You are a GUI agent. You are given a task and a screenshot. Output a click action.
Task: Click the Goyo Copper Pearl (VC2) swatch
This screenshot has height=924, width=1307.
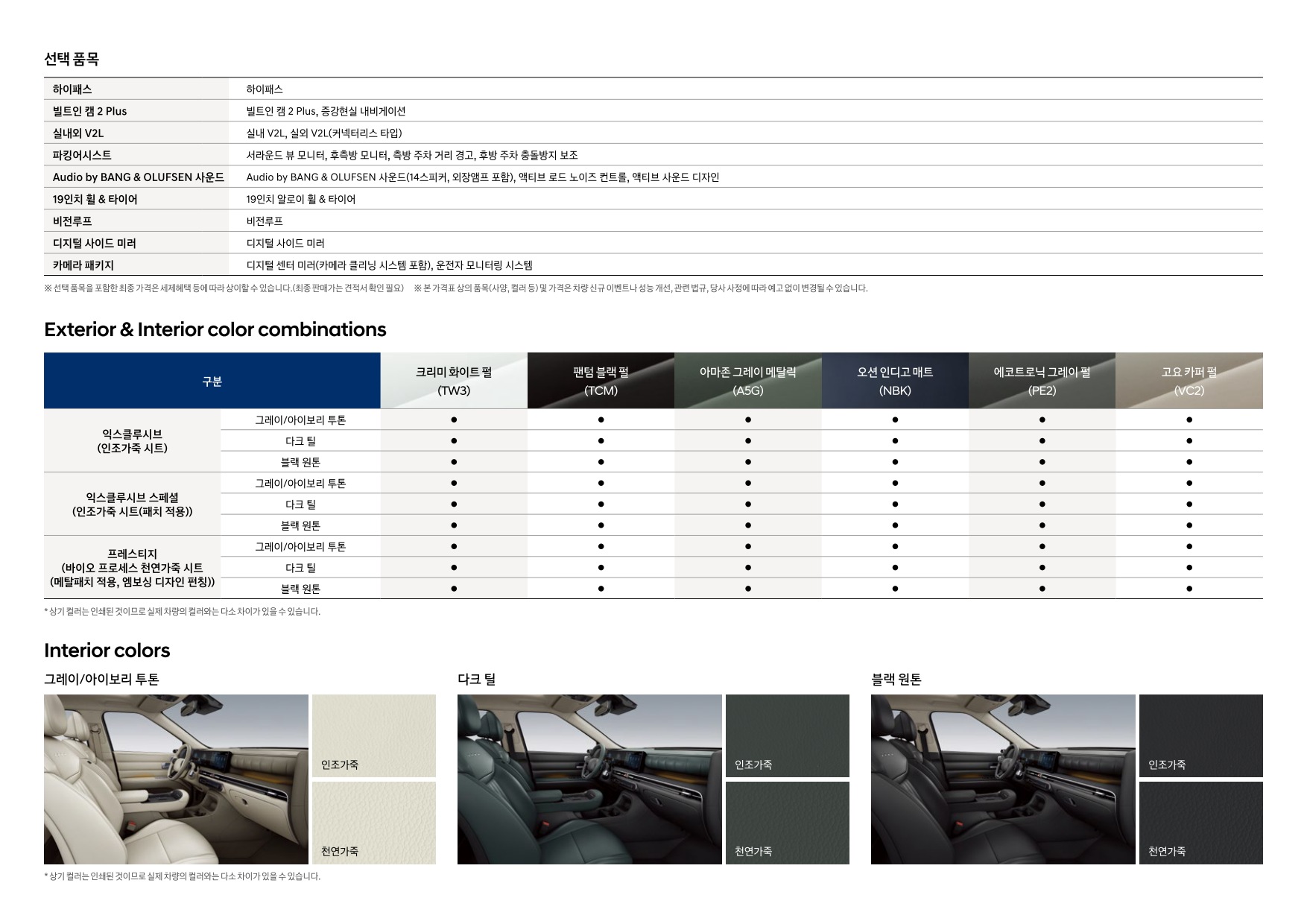coord(1189,381)
